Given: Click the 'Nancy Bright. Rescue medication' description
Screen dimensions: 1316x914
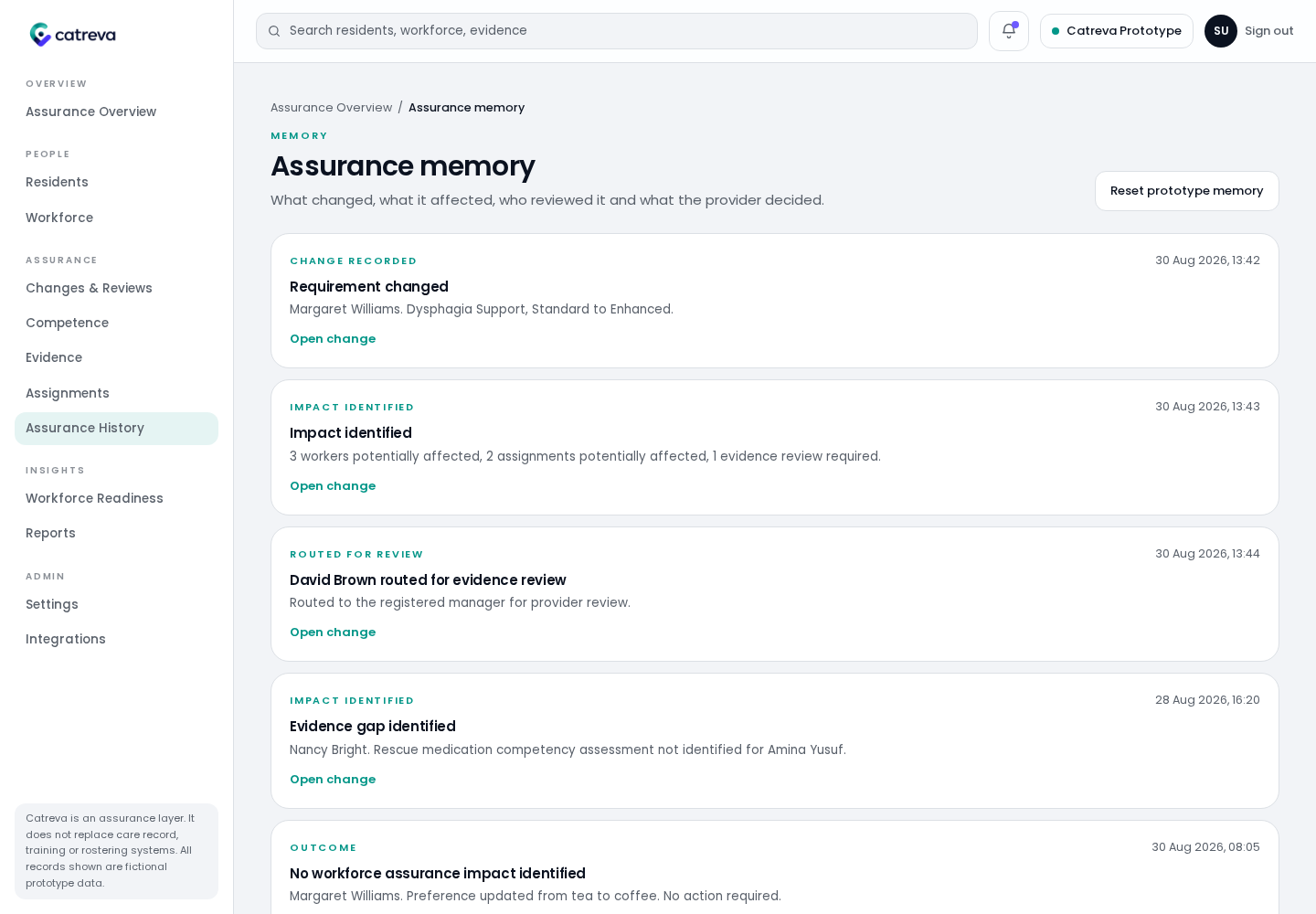Looking at the screenshot, I should click(568, 750).
